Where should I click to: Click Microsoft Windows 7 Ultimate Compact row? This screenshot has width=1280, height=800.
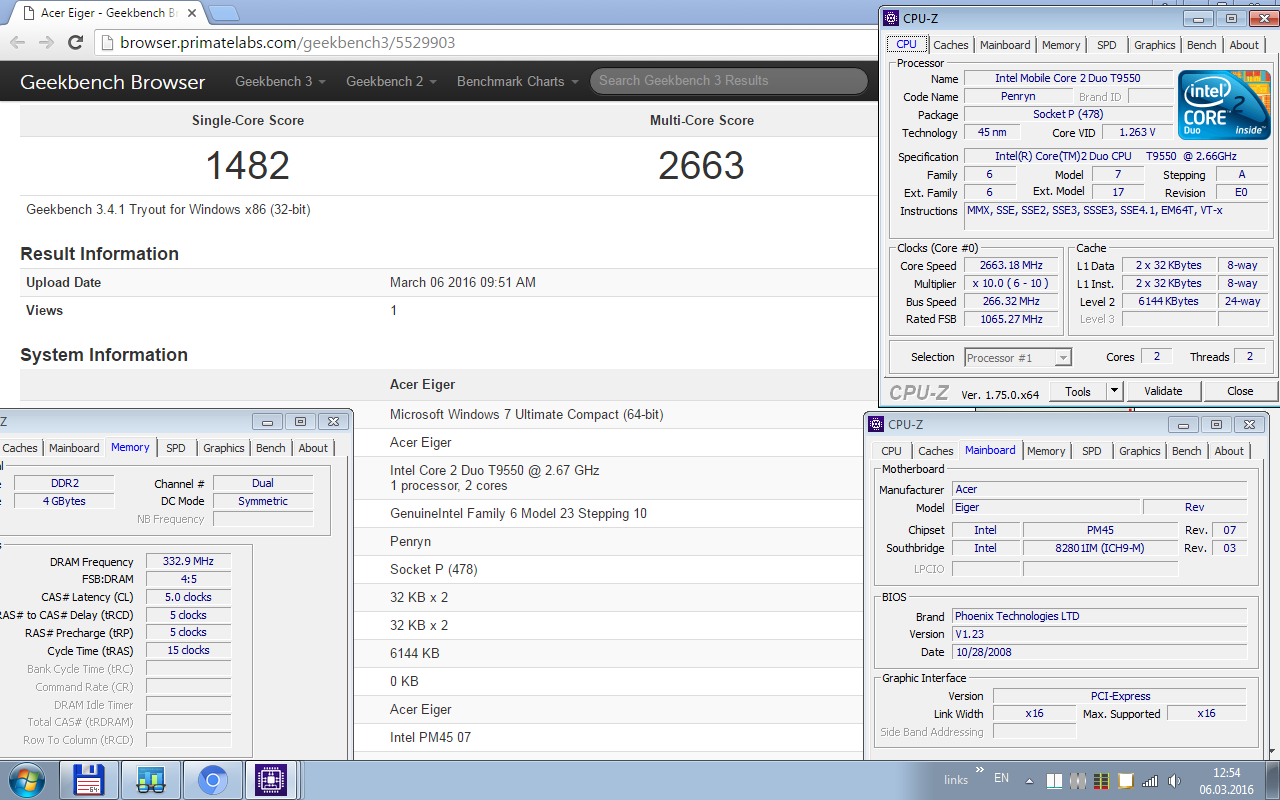click(527, 414)
